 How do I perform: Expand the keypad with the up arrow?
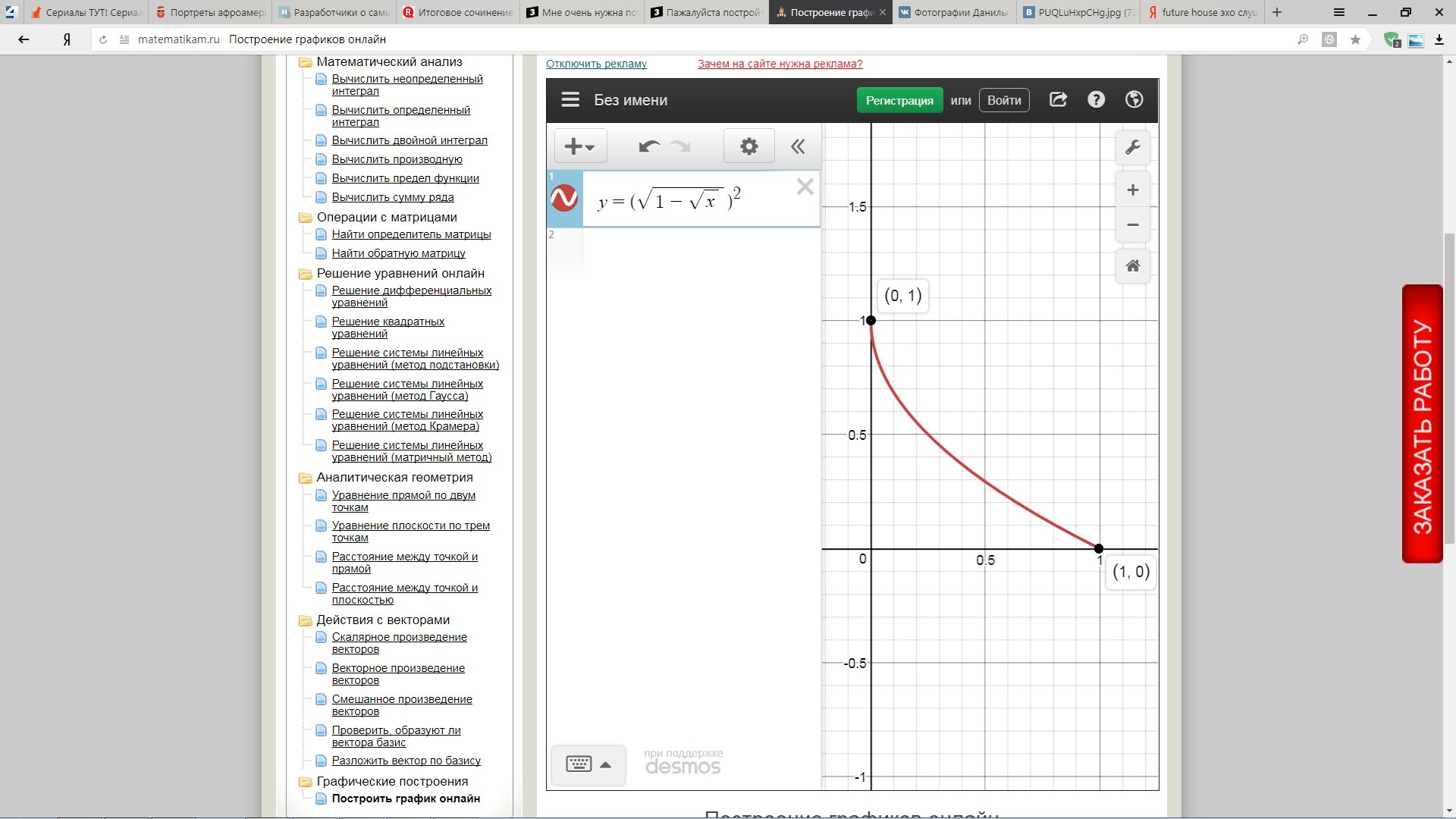[605, 764]
